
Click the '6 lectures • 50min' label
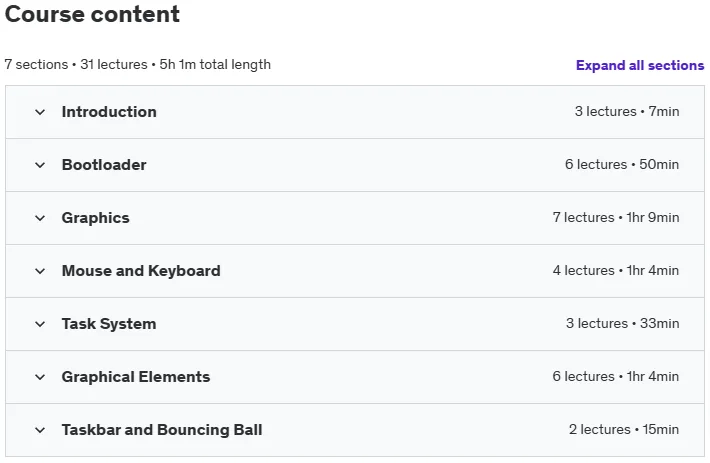pos(622,164)
